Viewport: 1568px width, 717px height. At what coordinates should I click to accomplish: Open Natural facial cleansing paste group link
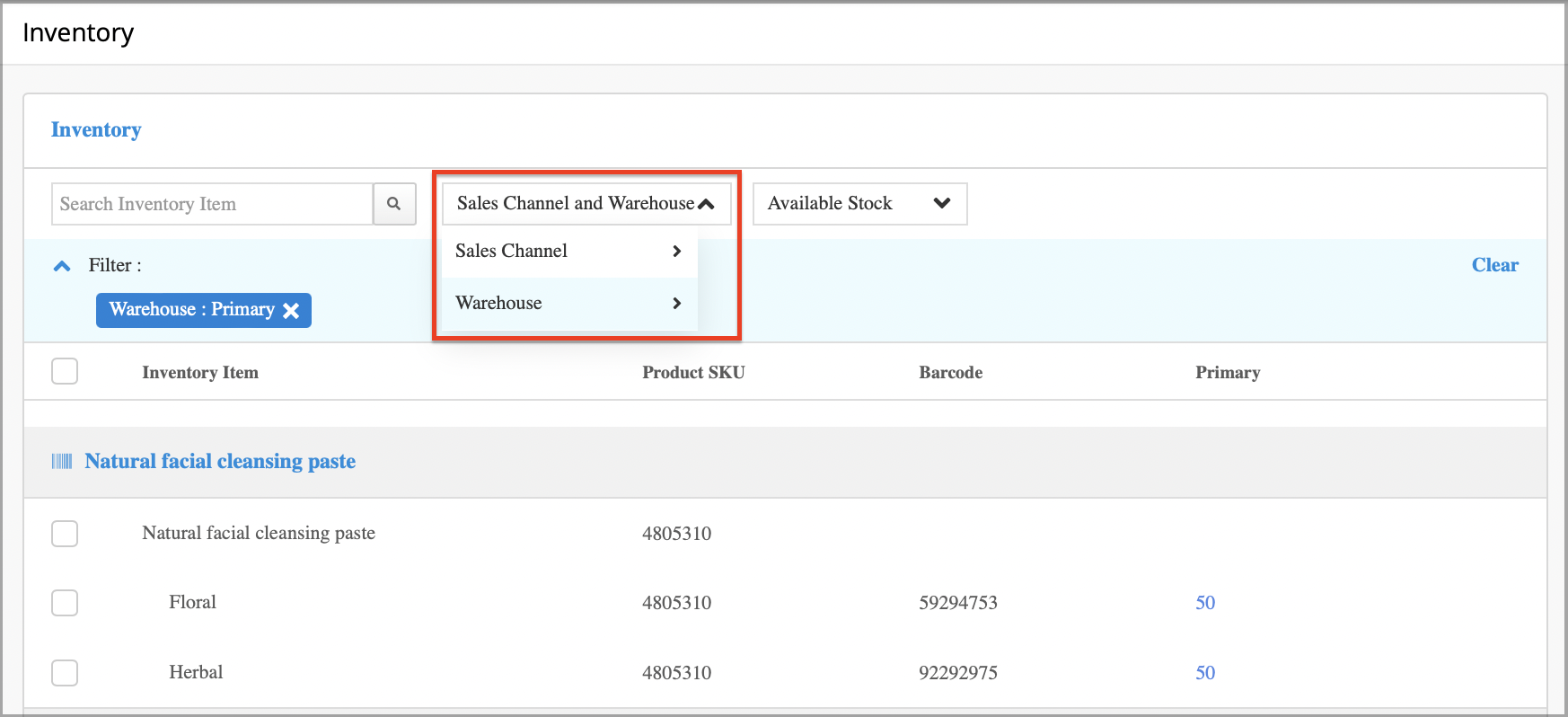[220, 461]
